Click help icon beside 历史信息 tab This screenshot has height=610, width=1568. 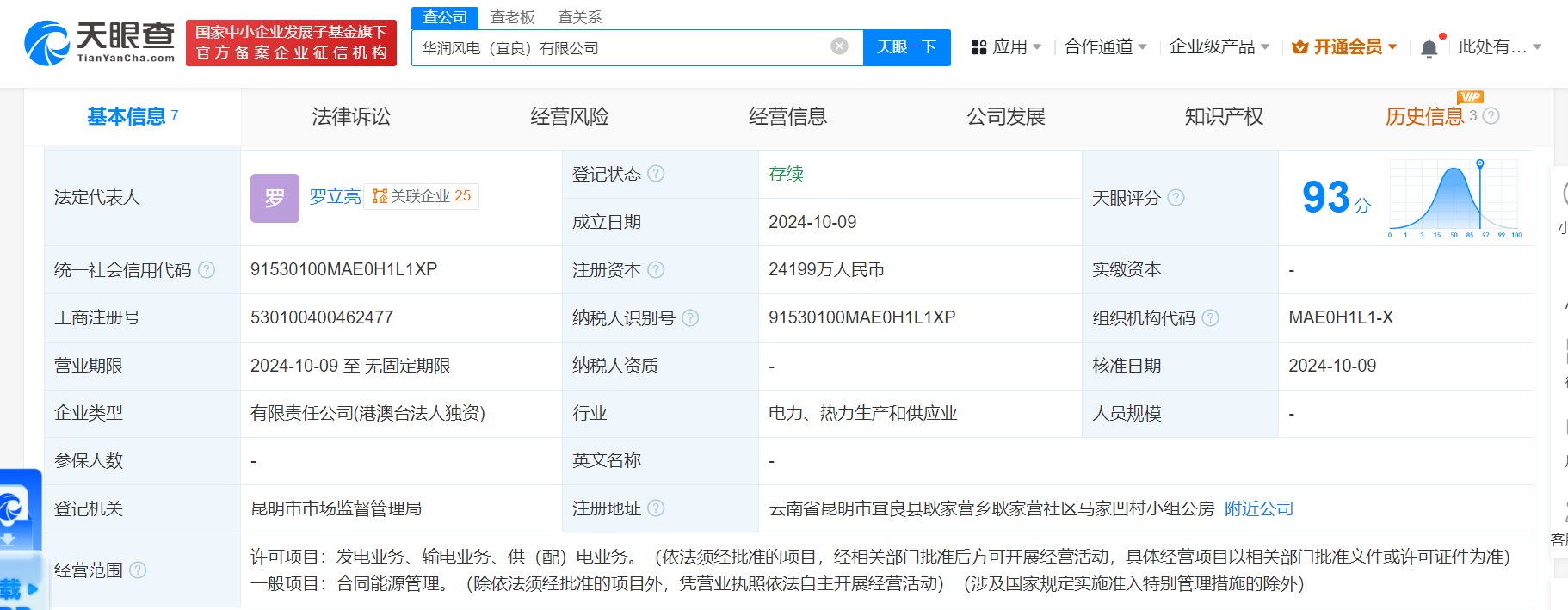coord(1491,116)
